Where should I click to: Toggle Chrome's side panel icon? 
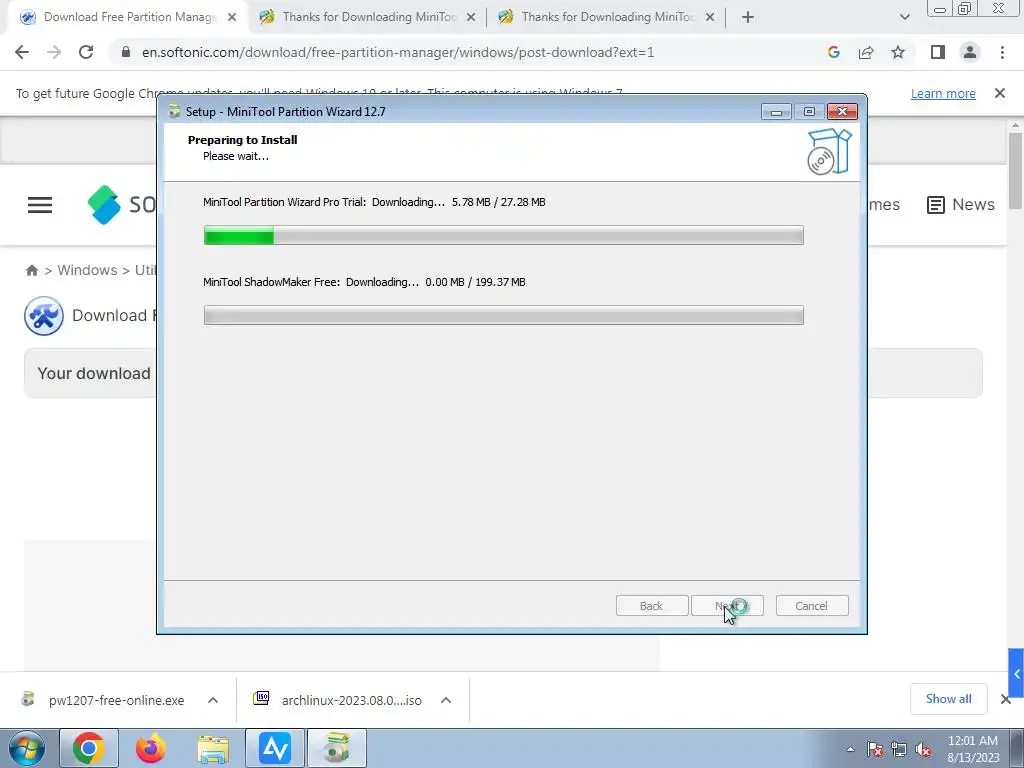point(938,52)
